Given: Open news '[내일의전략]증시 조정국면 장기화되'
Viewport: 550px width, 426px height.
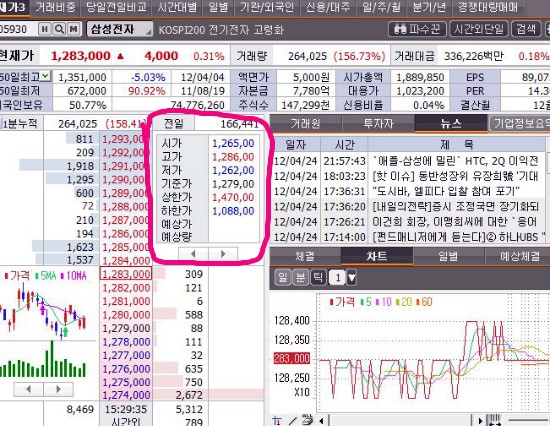Looking at the screenshot, I should [455, 207].
